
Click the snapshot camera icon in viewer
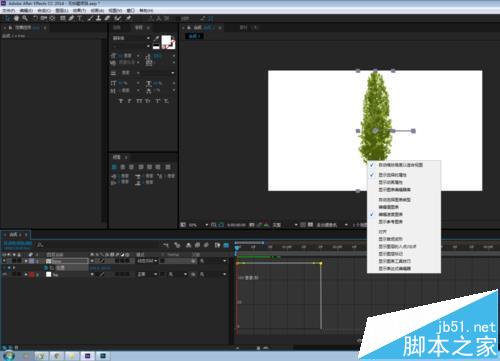tap(252, 225)
